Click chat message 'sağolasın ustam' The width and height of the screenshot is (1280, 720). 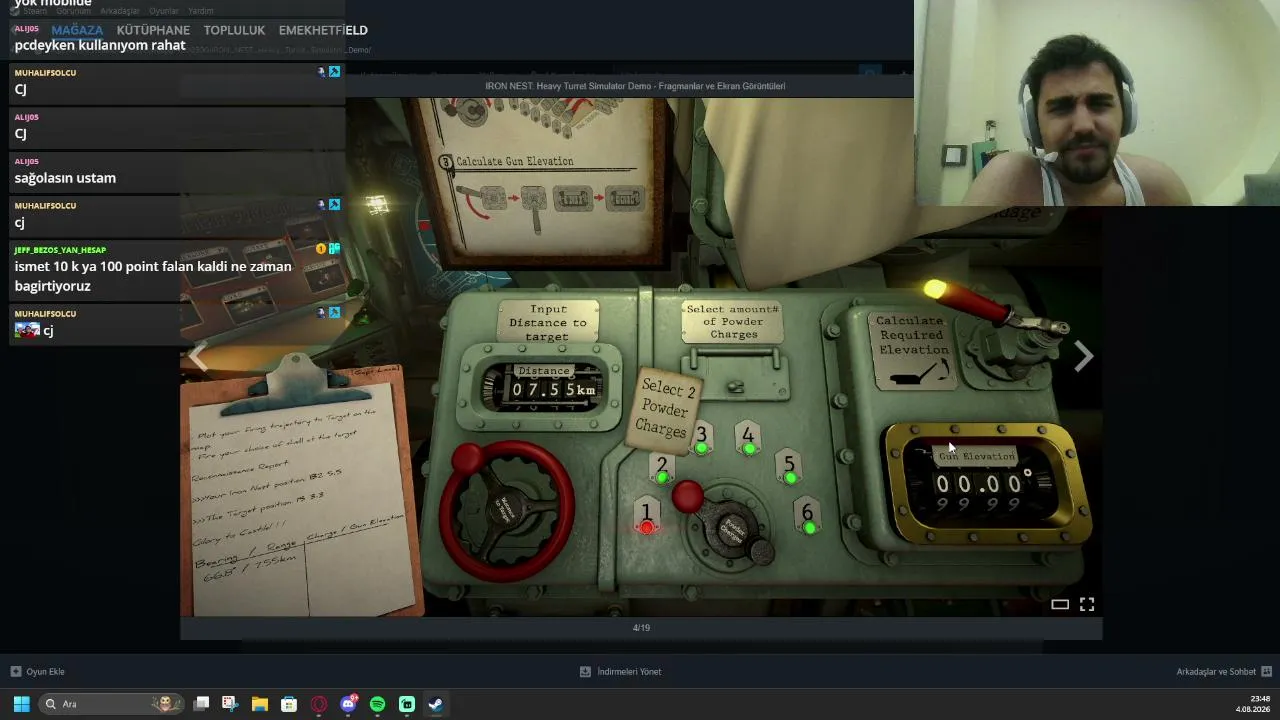click(x=65, y=178)
